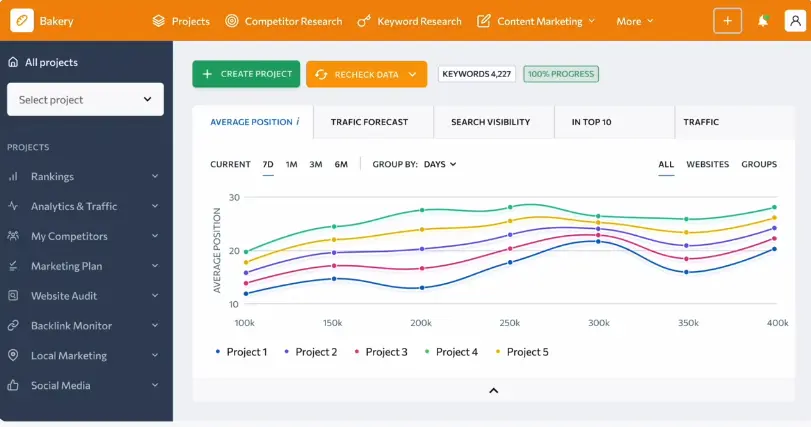Expand the Social Media chevron
811x427 pixels.
coord(155,385)
